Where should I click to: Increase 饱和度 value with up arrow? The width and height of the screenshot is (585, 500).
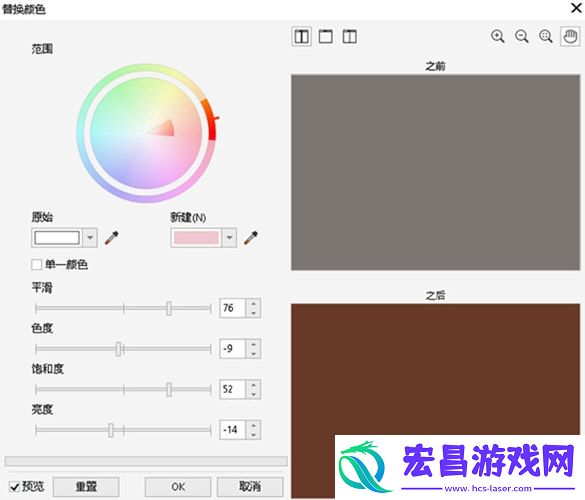(x=253, y=385)
